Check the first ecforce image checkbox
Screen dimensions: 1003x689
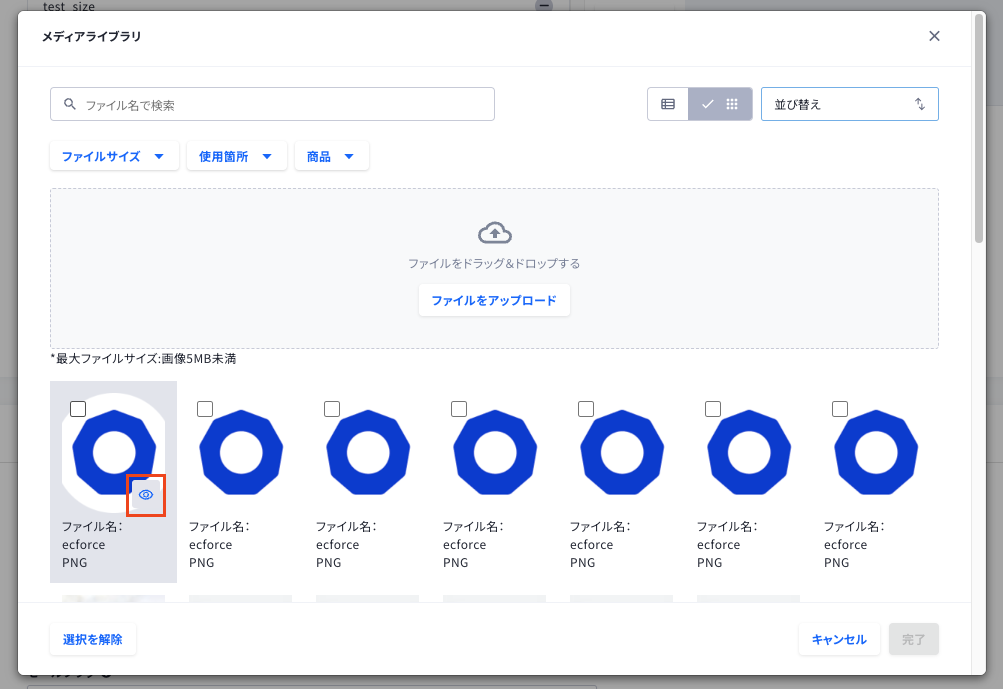[78, 409]
